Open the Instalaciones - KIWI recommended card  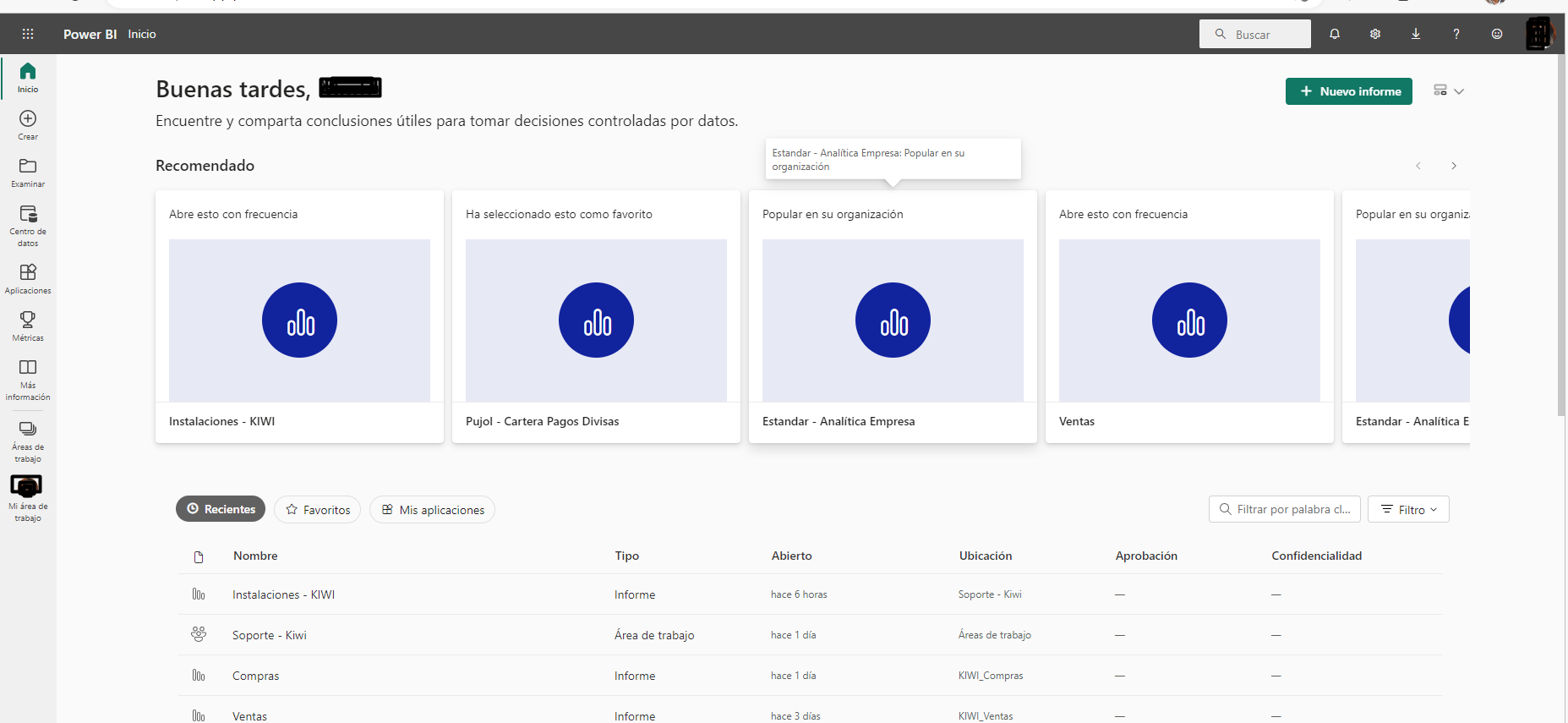point(299,316)
